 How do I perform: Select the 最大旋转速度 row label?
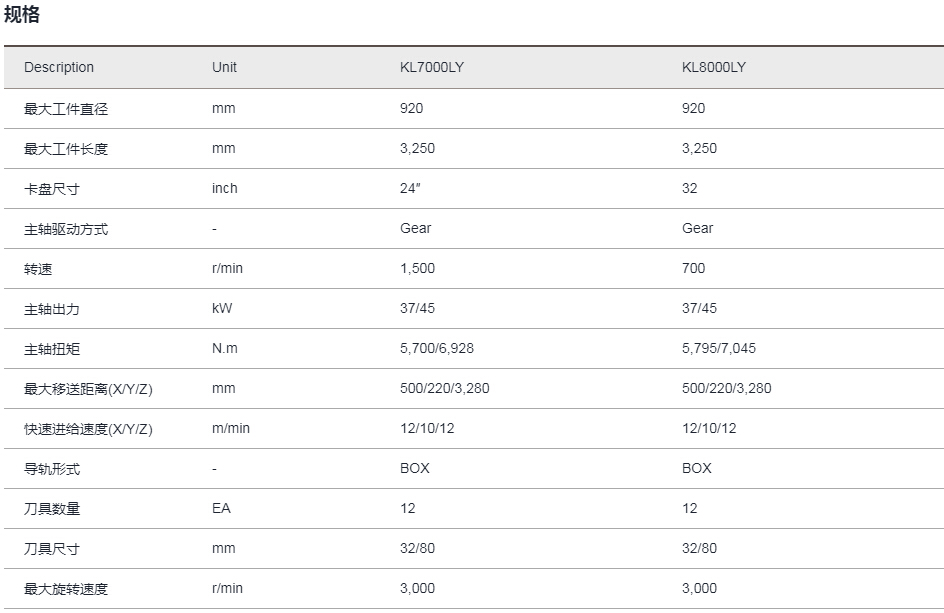[66, 589]
